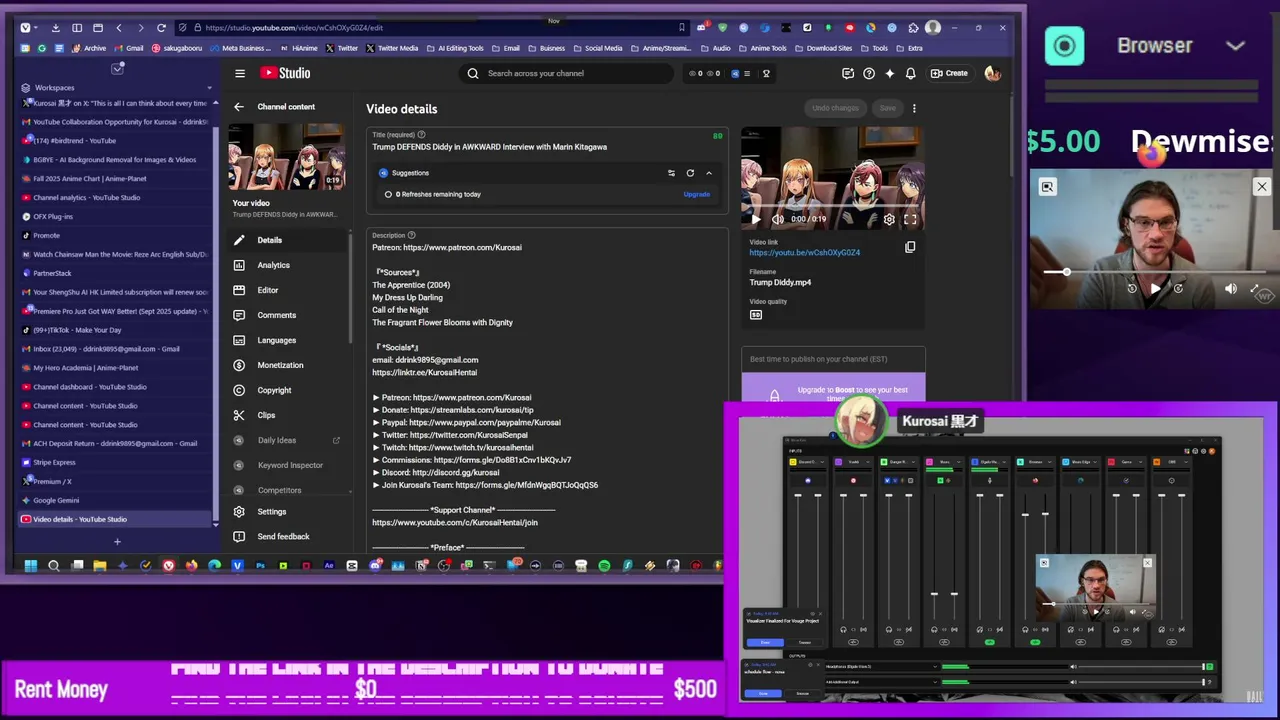Click in the Search across your channel field

pos(566,73)
